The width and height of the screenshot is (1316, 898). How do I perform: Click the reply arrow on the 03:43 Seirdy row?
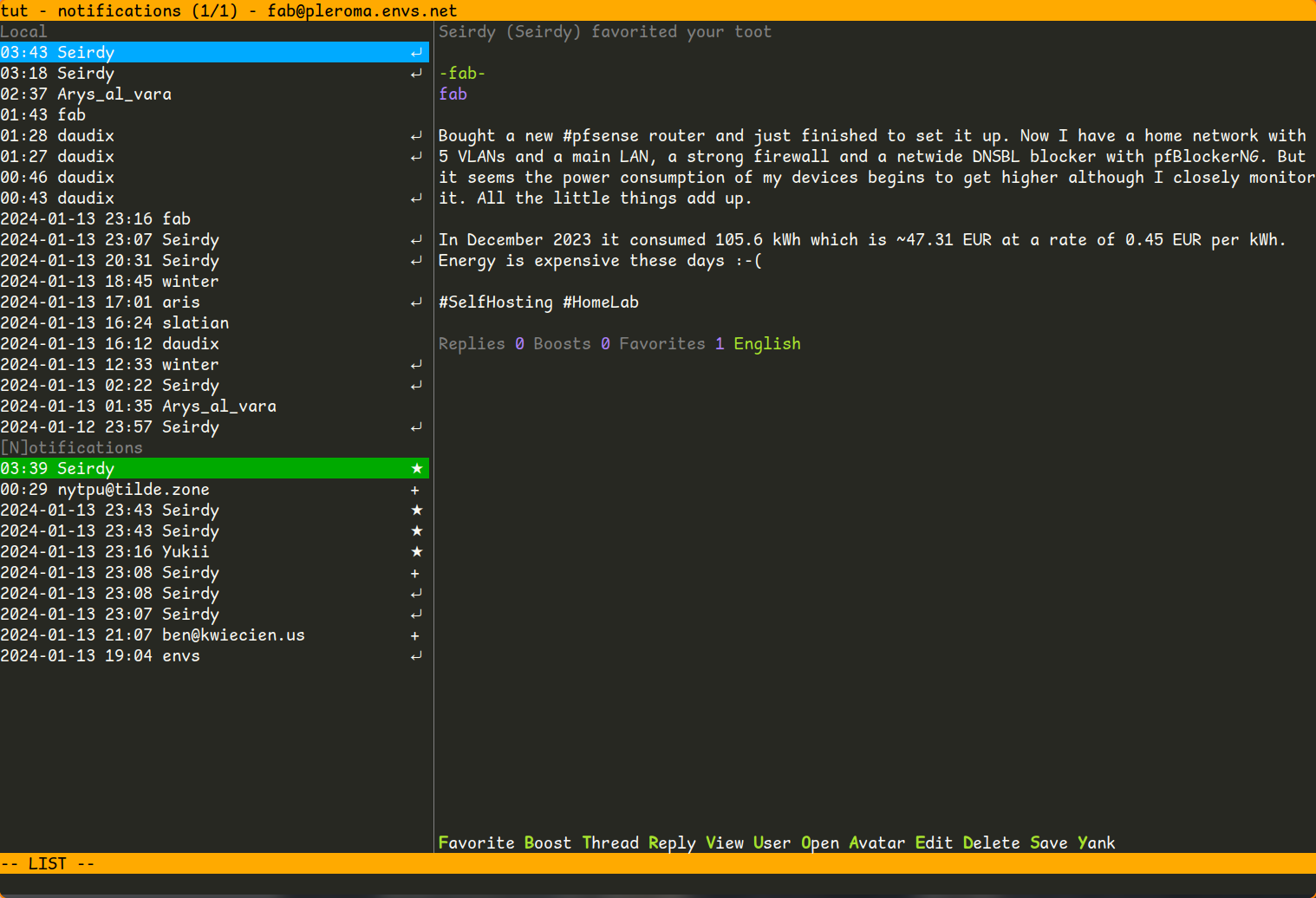416,53
